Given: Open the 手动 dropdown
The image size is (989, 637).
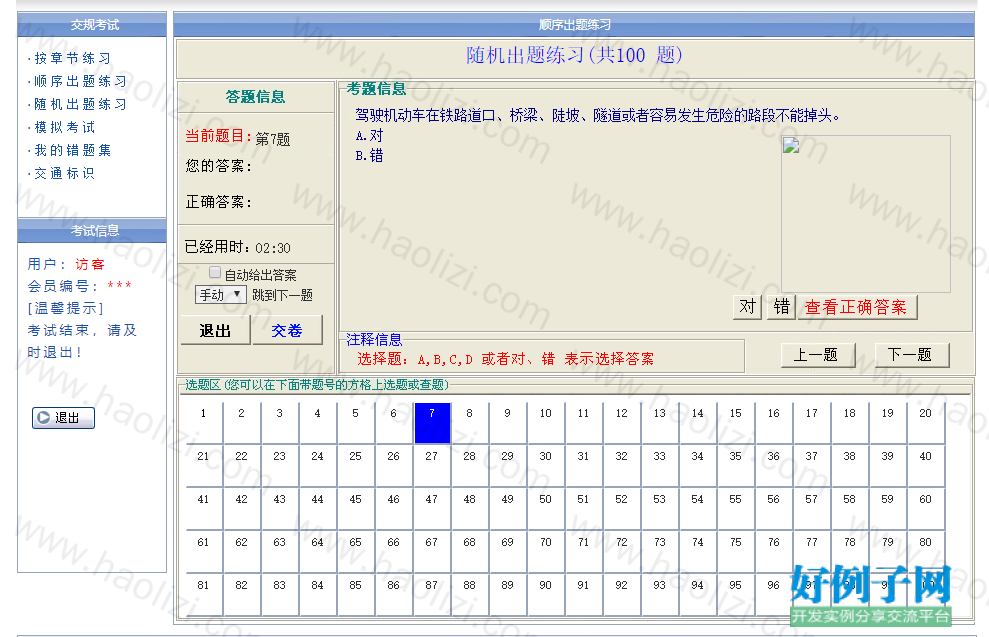Looking at the screenshot, I should point(220,295).
